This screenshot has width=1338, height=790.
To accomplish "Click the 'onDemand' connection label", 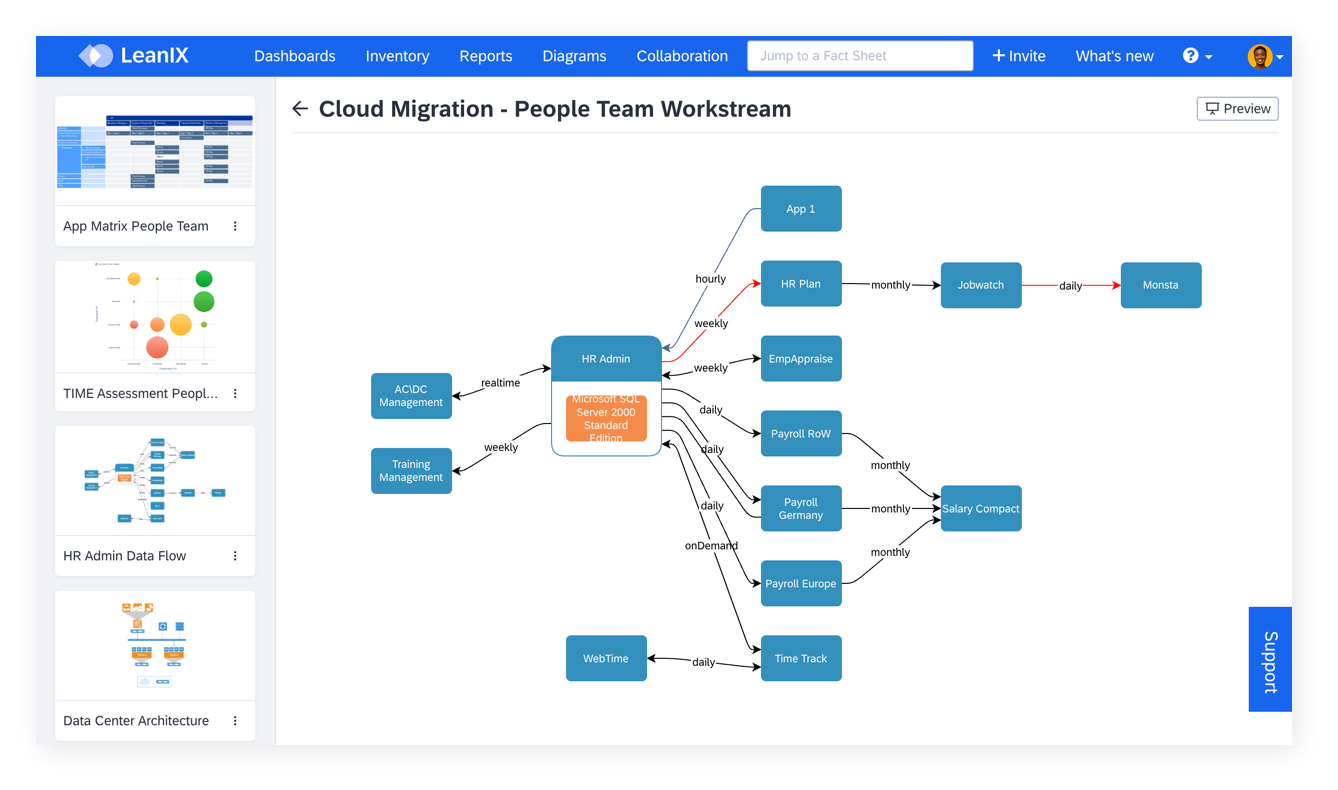I will pos(711,546).
